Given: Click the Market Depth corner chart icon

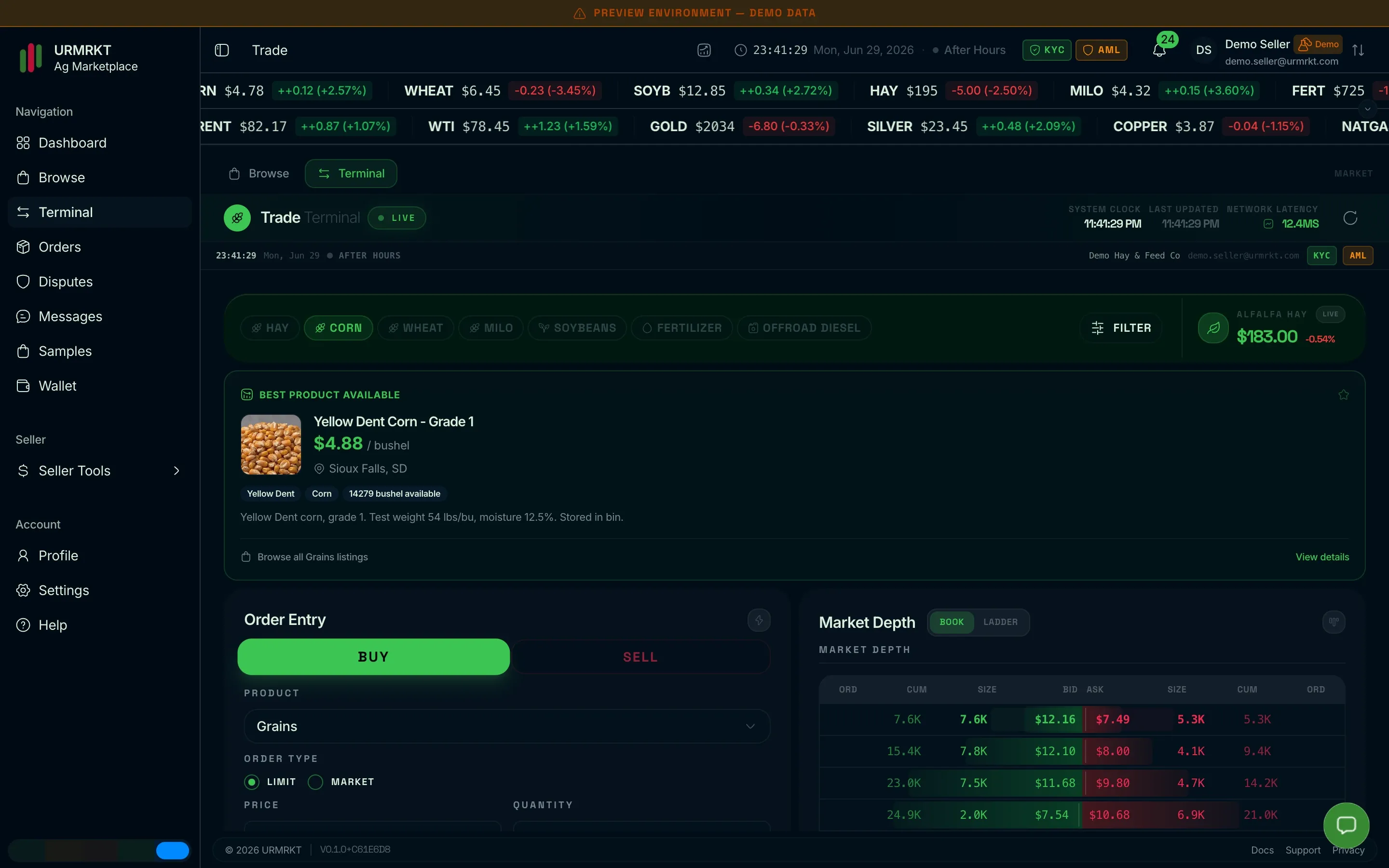Looking at the screenshot, I should click(x=1334, y=622).
